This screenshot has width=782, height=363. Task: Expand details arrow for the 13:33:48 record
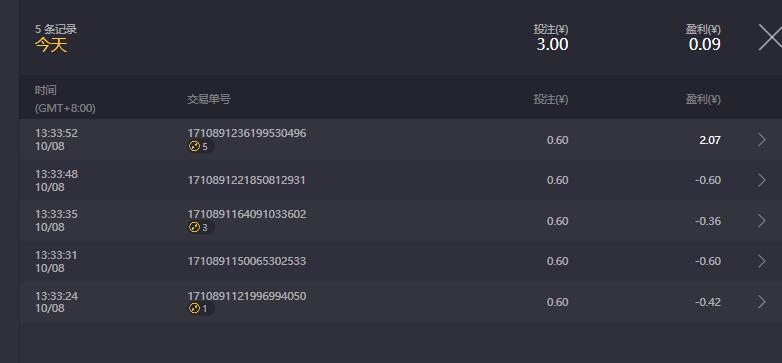tap(762, 180)
